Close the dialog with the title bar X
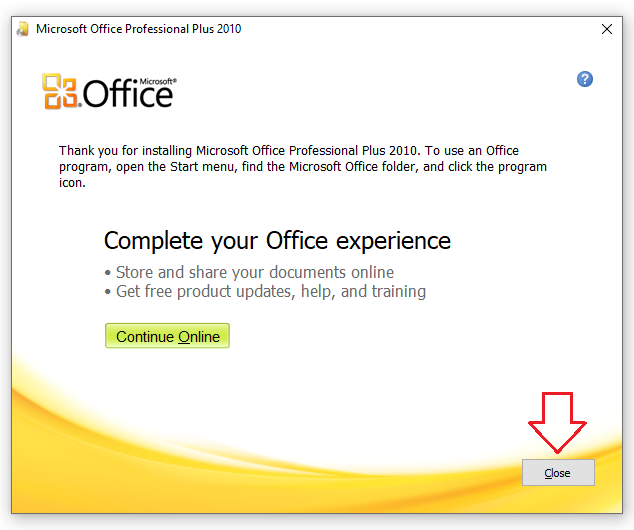 point(607,29)
